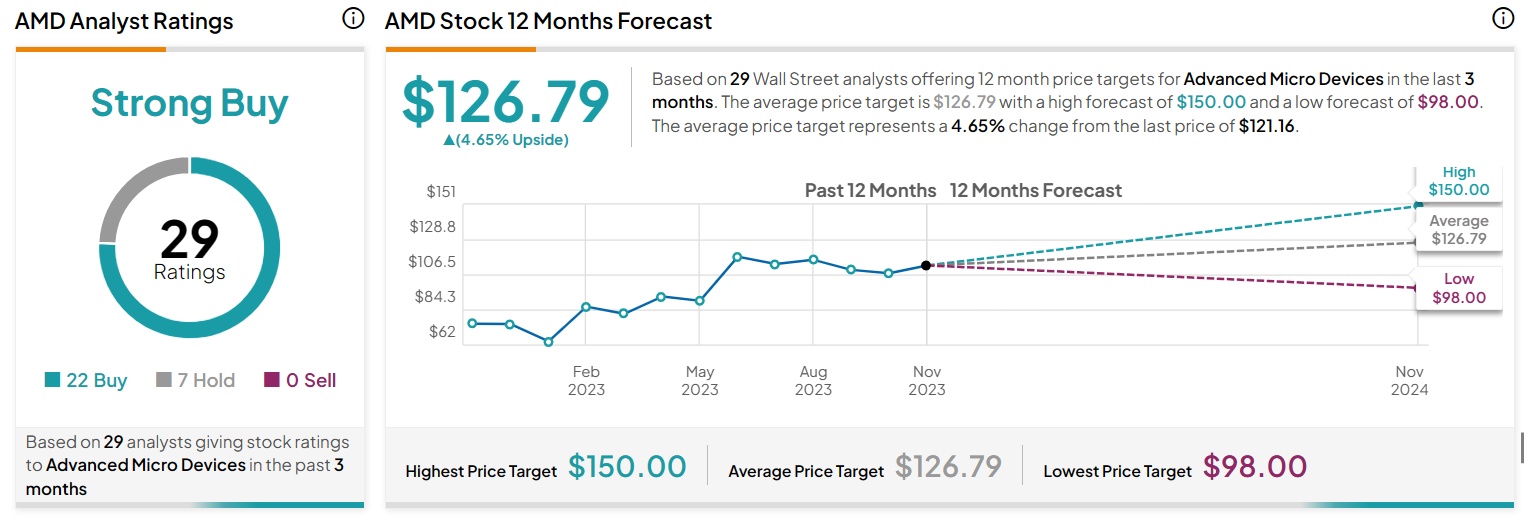Click the Lowest Price Target $98.00 value
Viewport: 1524px width, 530px height.
point(1255,467)
